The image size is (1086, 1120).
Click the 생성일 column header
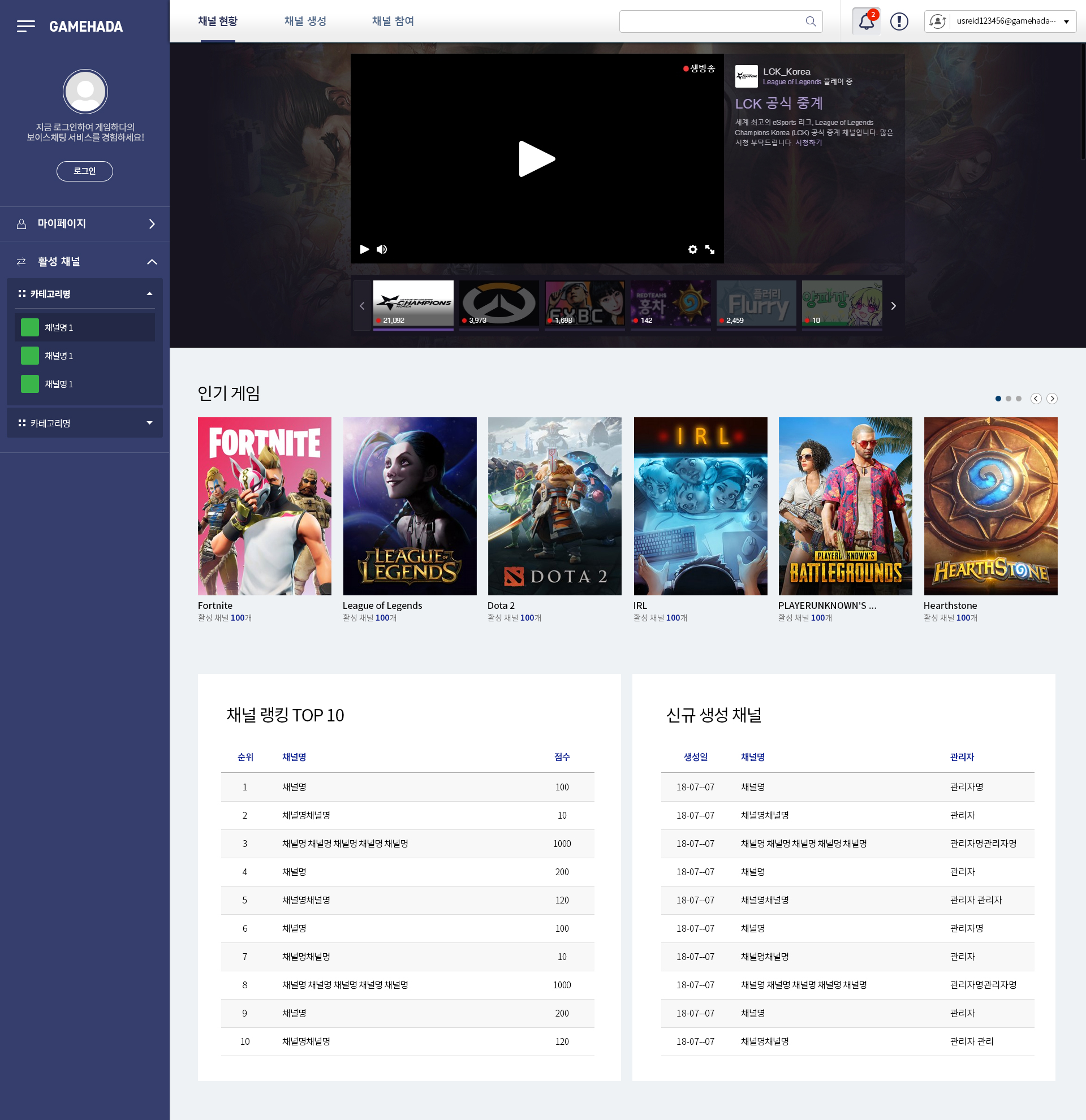(x=696, y=756)
